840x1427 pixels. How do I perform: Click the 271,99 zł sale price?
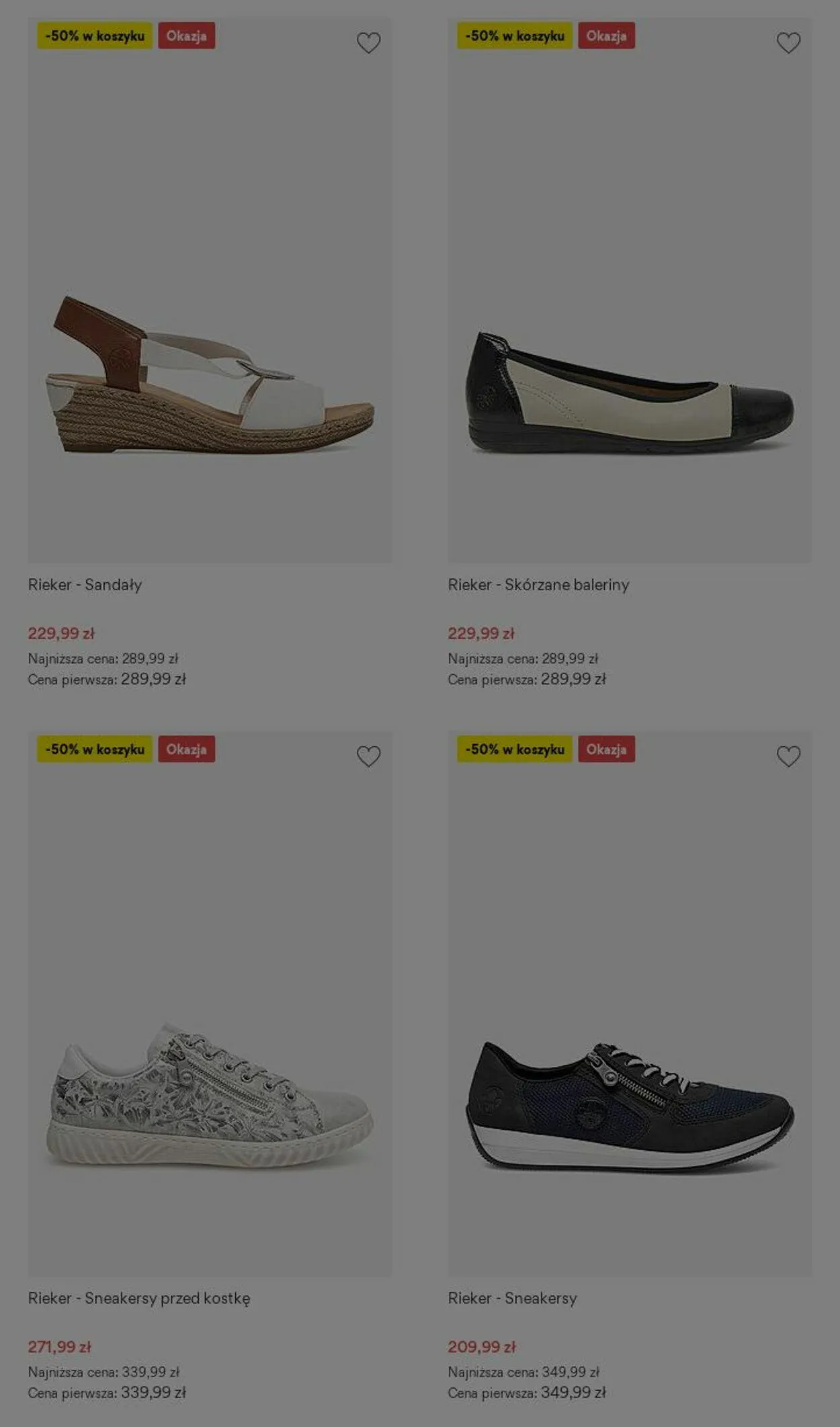tap(59, 1346)
